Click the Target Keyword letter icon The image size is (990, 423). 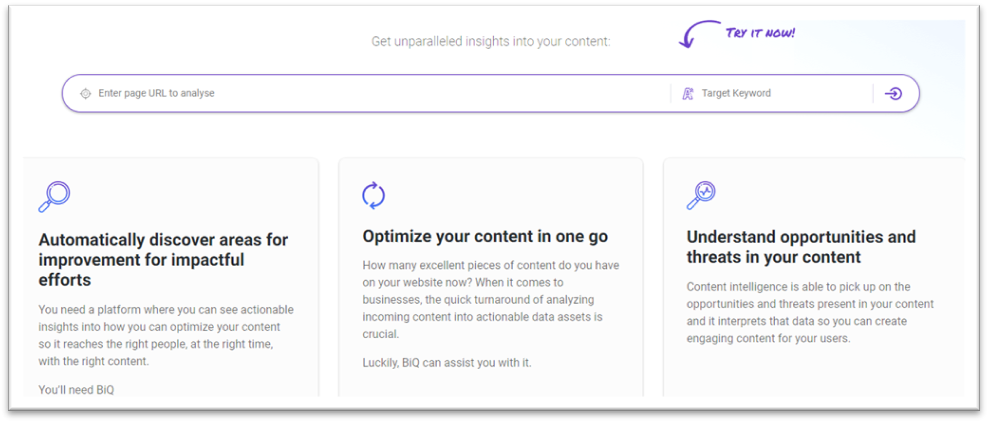[x=688, y=93]
